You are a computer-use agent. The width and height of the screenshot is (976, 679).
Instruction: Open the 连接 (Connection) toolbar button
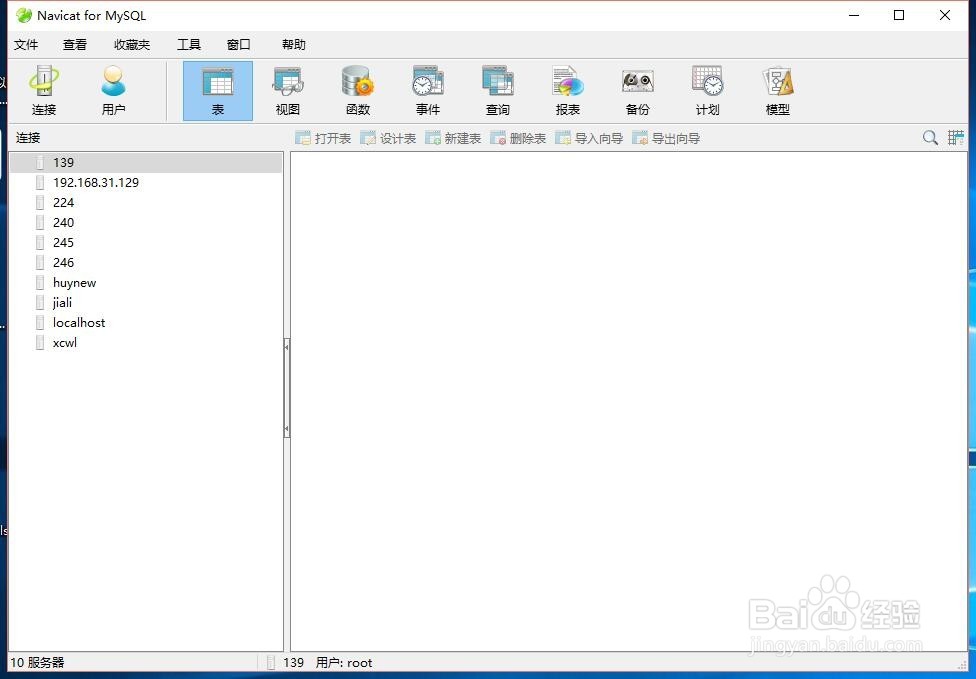[x=44, y=91]
